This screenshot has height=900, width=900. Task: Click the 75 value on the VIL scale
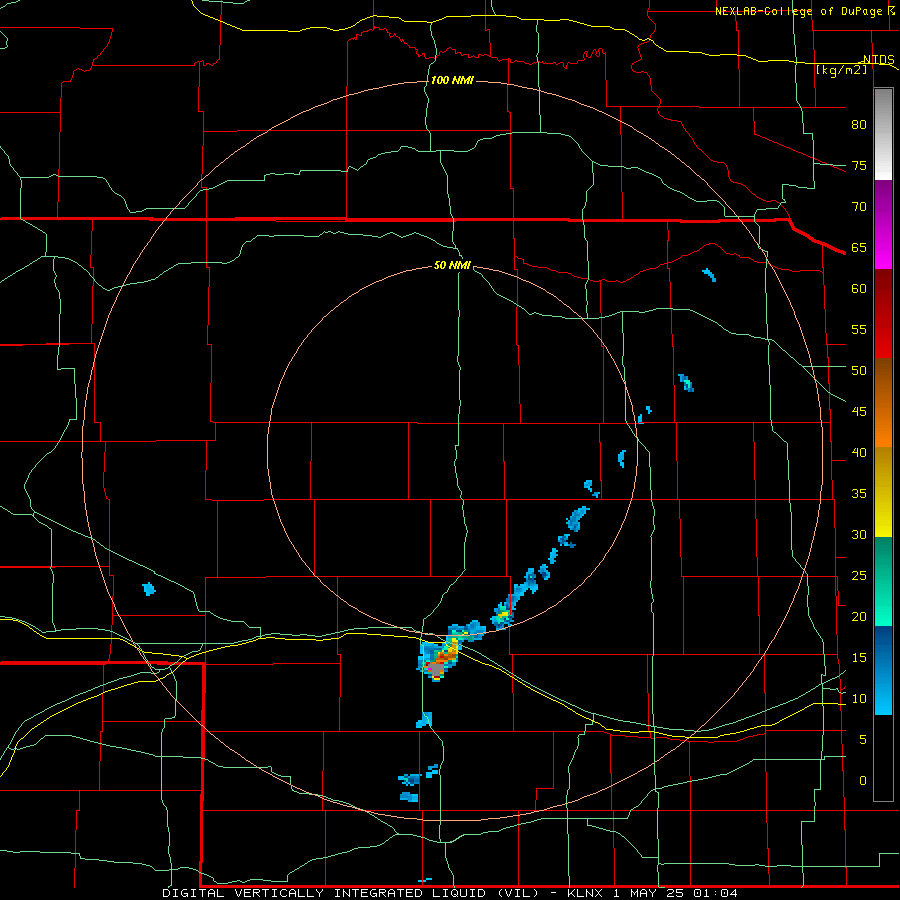pos(859,166)
